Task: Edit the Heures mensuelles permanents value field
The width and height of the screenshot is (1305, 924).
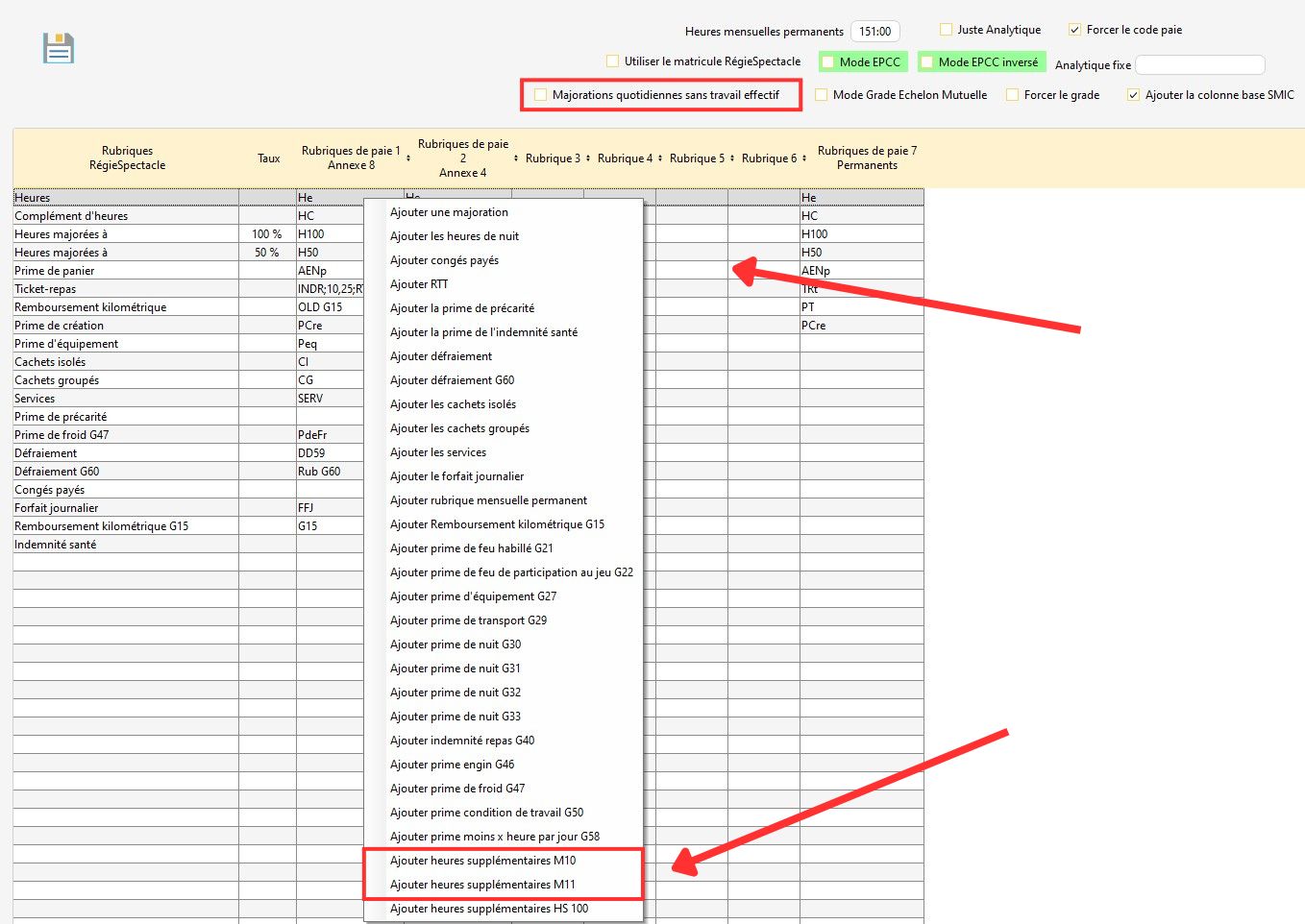Action: coord(874,32)
